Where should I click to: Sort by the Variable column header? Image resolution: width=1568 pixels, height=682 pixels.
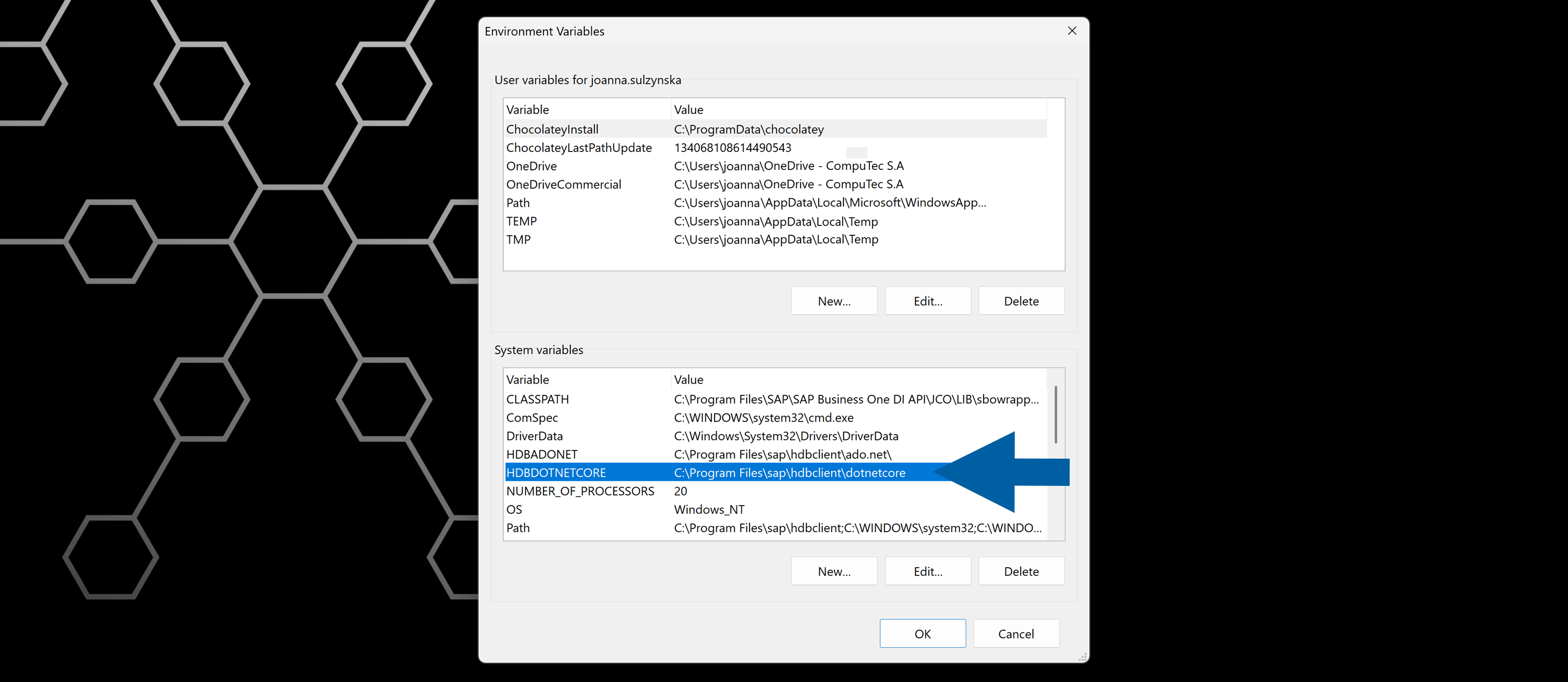527,109
